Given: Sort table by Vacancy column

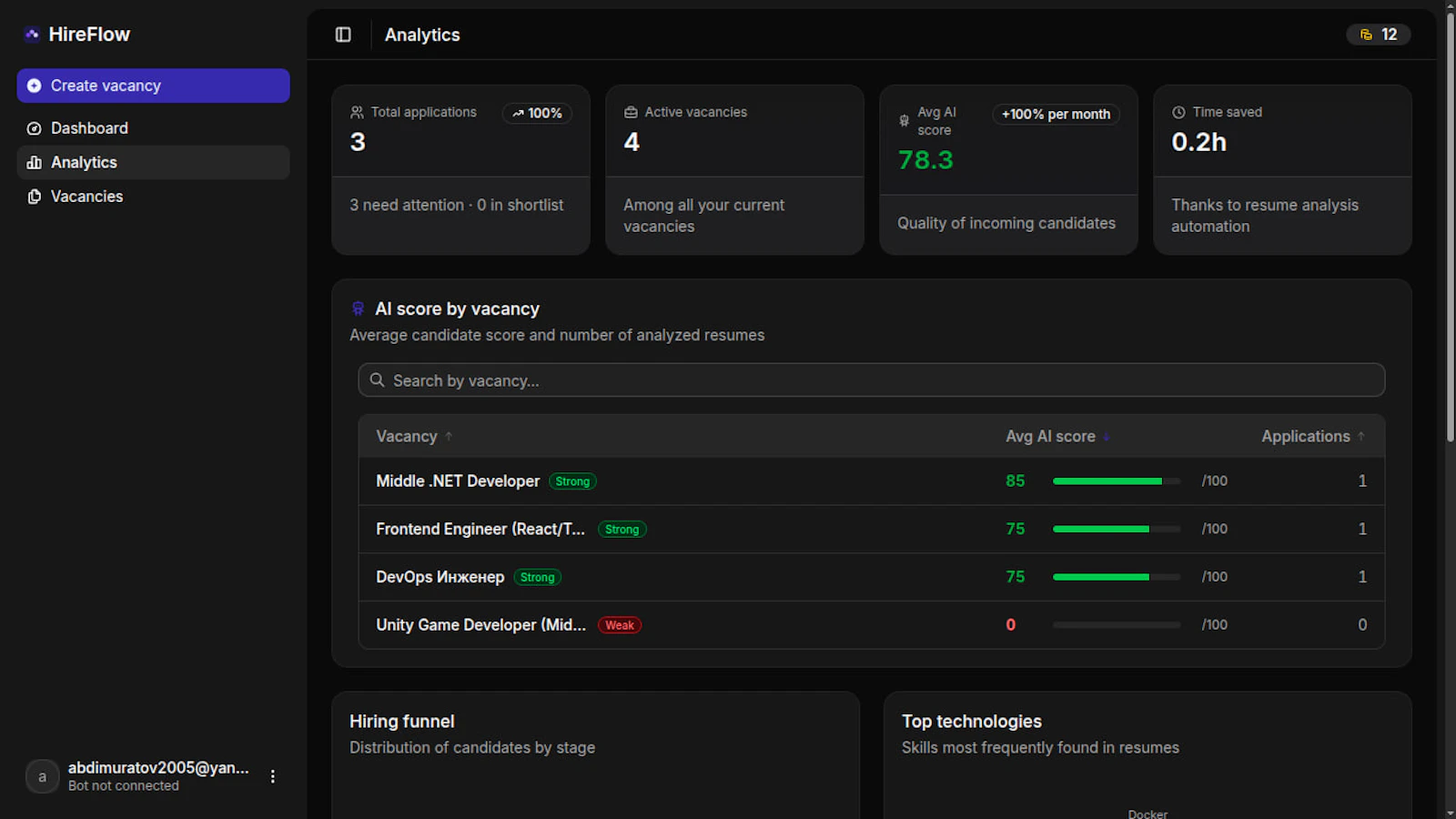Looking at the screenshot, I should pyautogui.click(x=414, y=437).
